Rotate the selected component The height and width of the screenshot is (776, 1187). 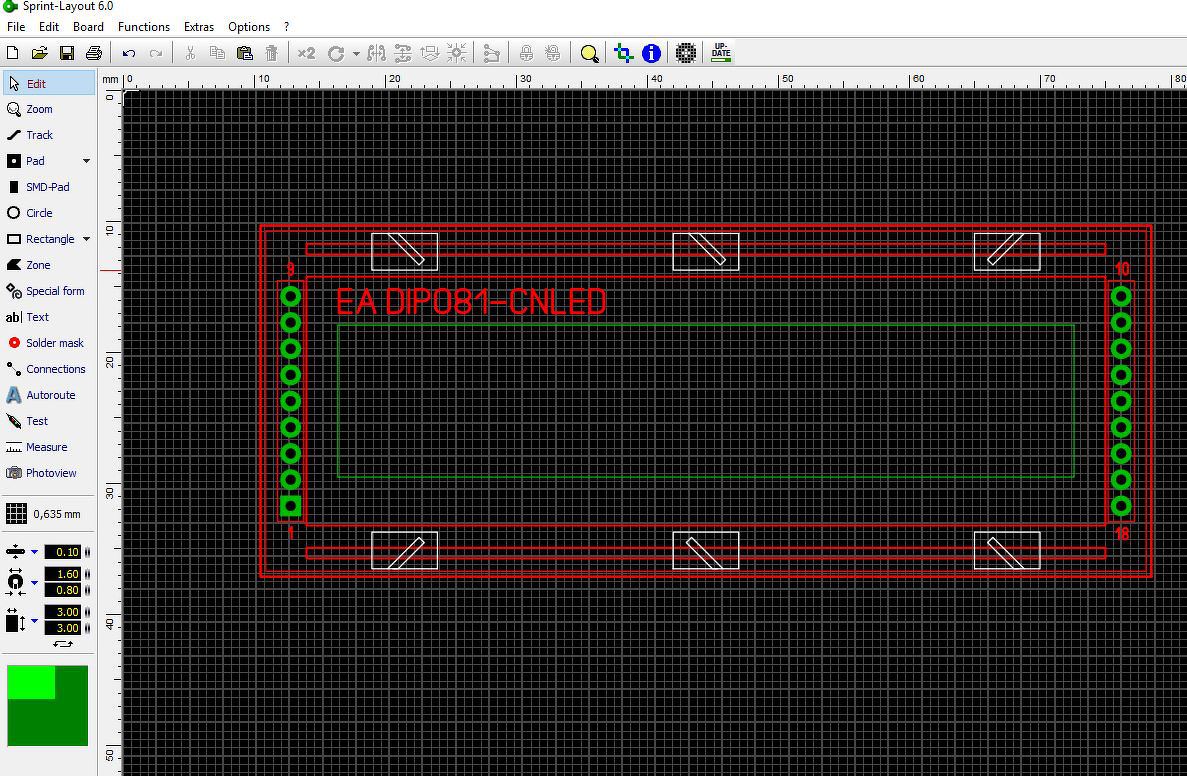pyautogui.click(x=336, y=53)
